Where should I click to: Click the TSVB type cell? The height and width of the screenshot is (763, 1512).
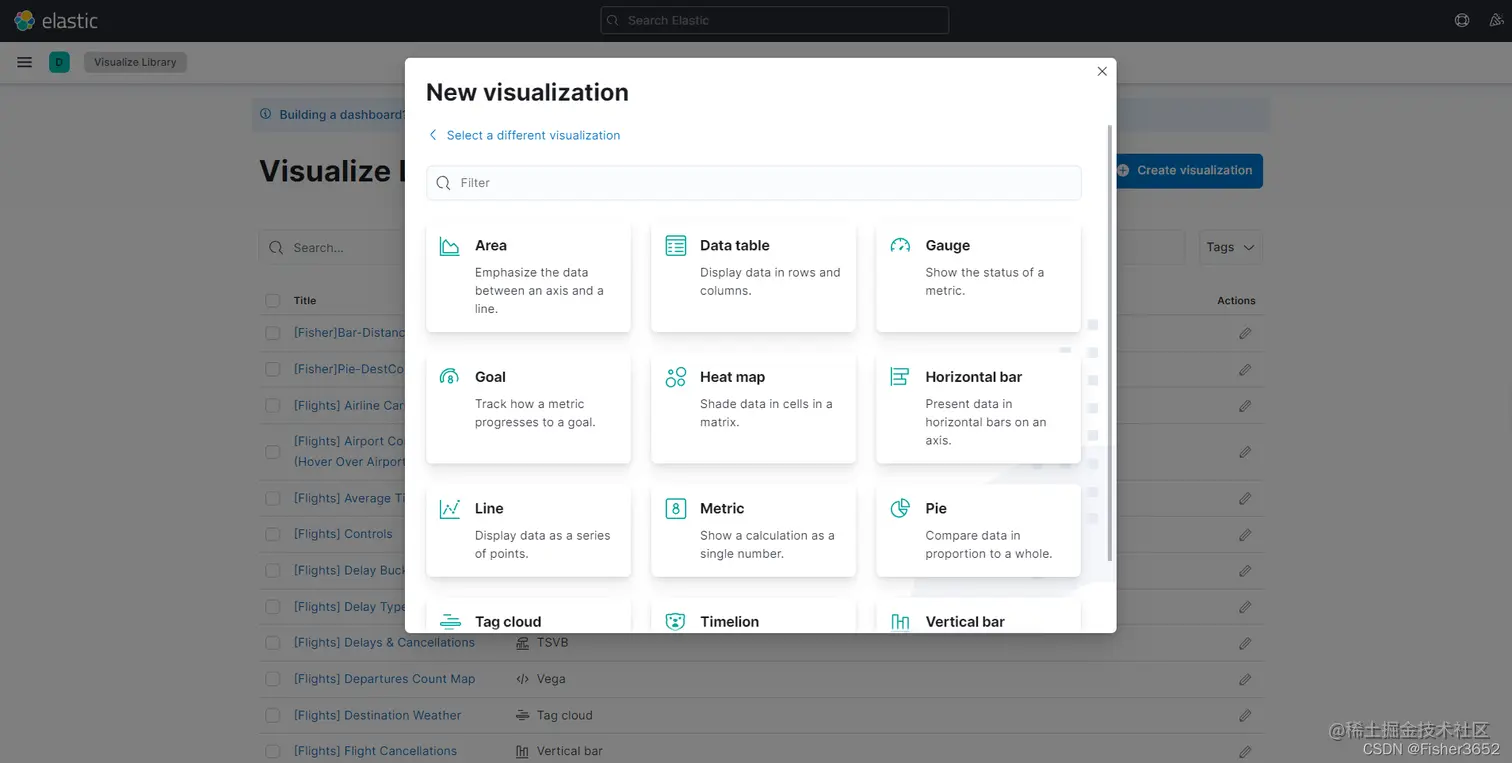(541, 642)
